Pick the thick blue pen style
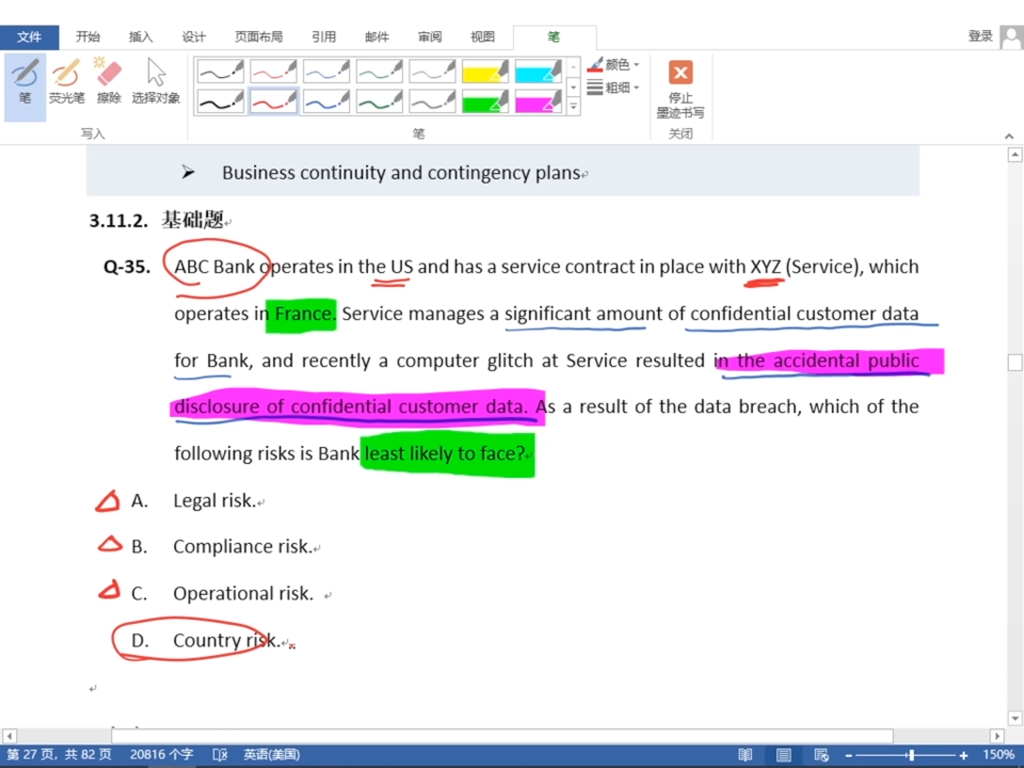 point(326,101)
